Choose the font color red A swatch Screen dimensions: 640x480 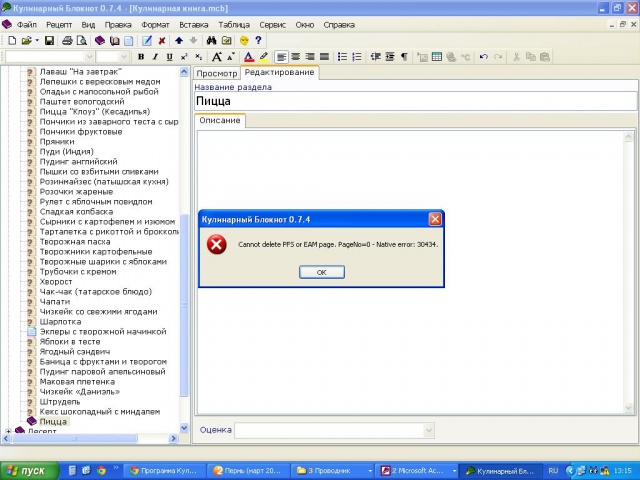pyautogui.click(x=249, y=57)
